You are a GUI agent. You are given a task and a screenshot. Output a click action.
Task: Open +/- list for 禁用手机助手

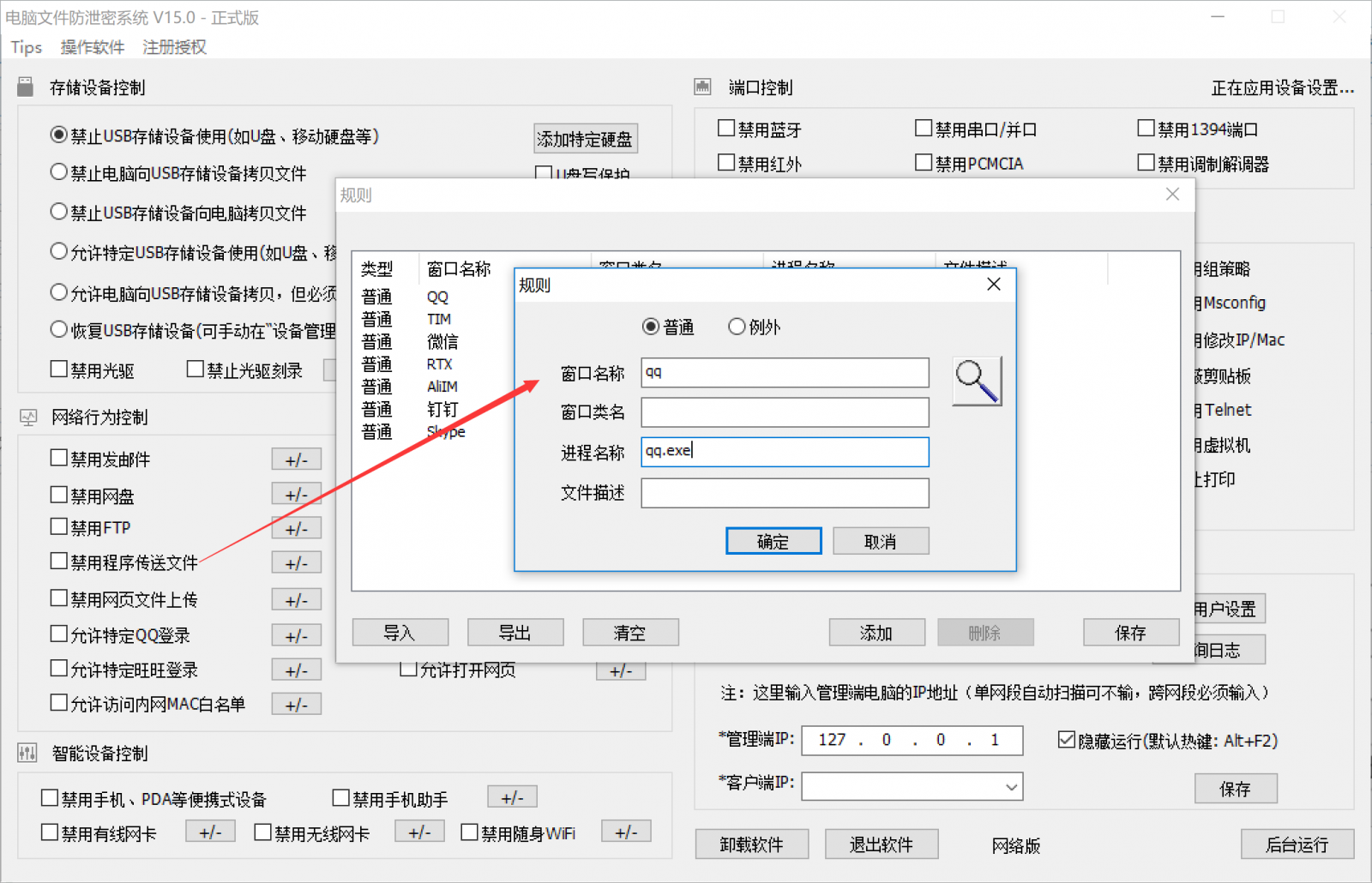pyautogui.click(x=512, y=798)
